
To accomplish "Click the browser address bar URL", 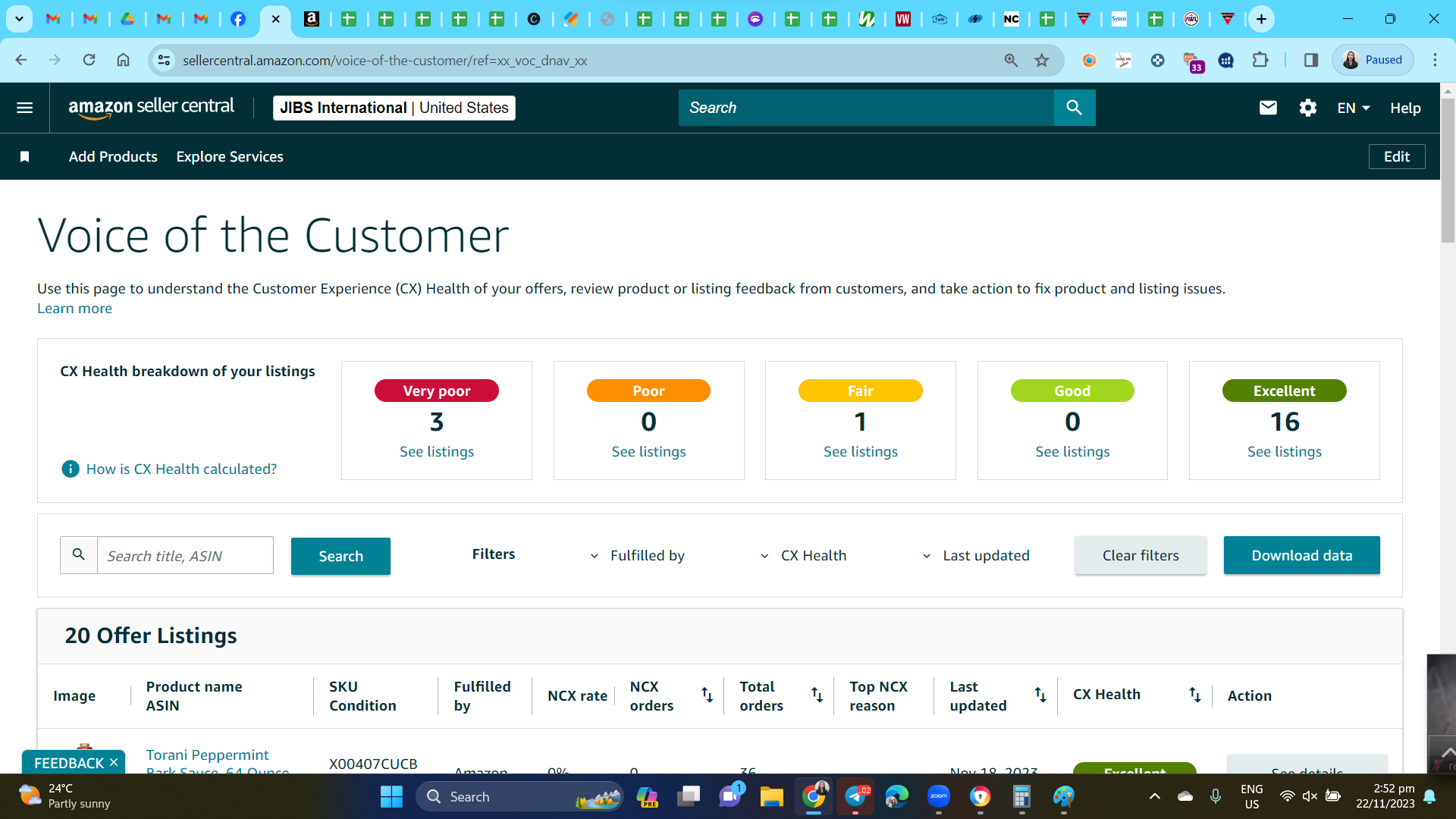I will (385, 60).
